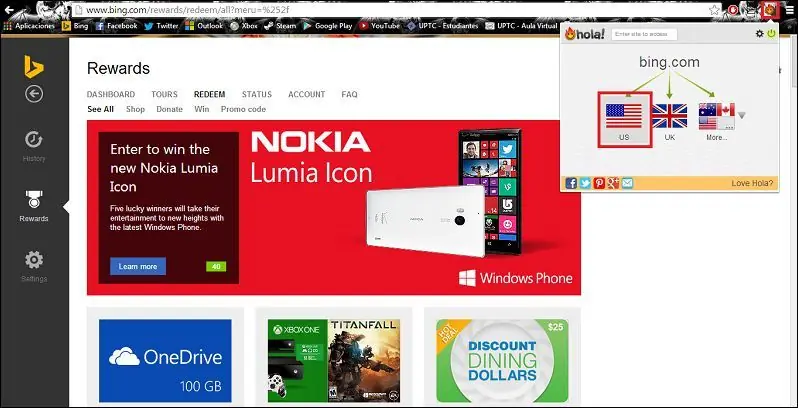Open the Twitter bookmark
798x408 pixels.
tap(161, 25)
